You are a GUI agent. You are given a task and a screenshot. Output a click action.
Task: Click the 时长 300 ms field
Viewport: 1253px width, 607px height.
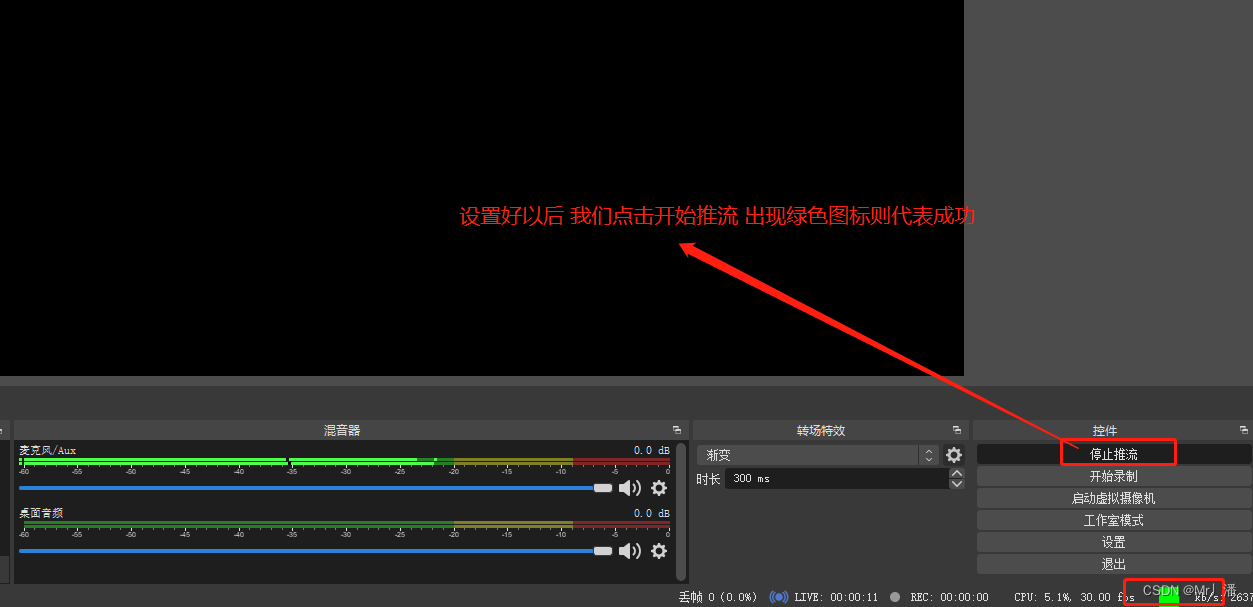[x=837, y=479]
